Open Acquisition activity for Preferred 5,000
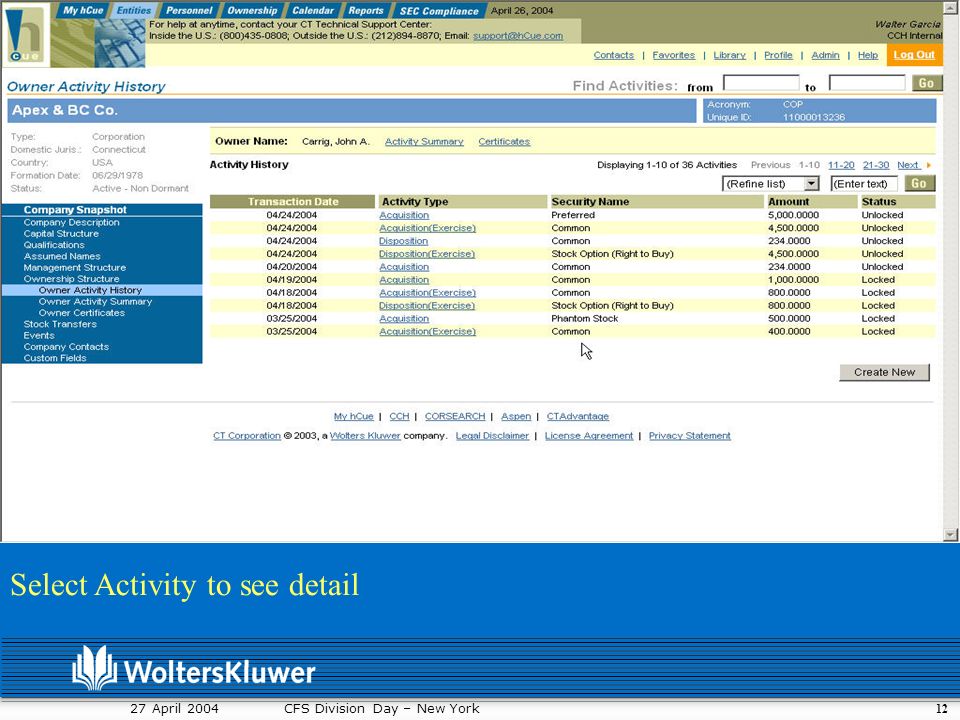 point(403,215)
